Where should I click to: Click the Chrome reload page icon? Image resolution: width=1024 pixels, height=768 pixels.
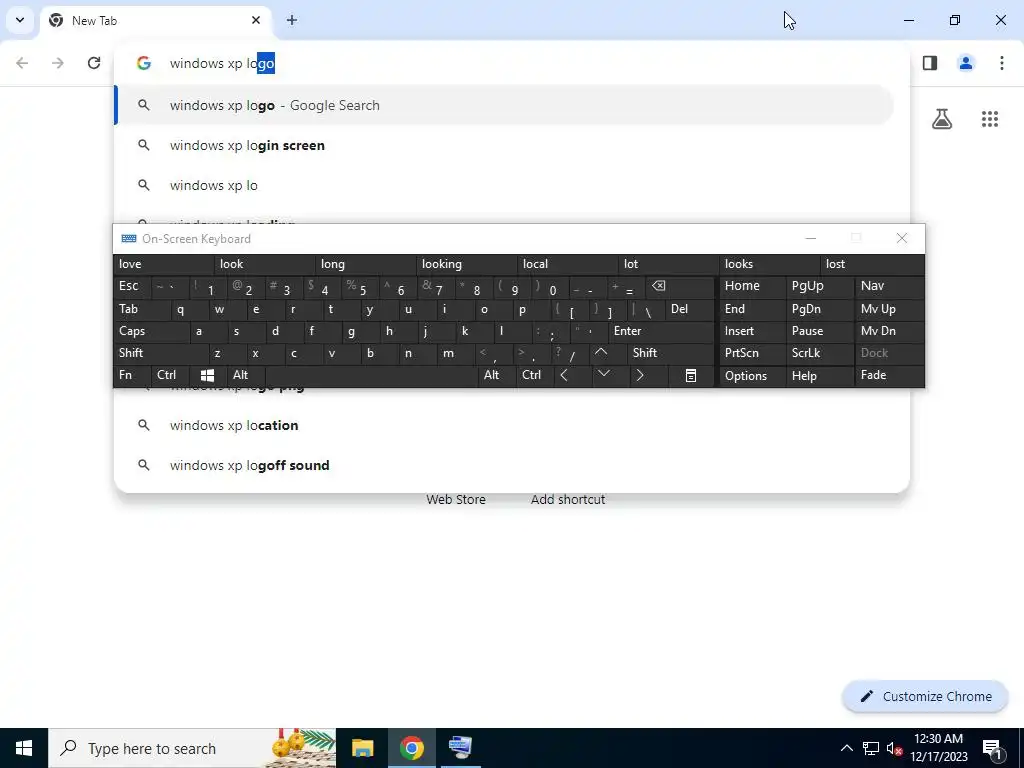94,63
